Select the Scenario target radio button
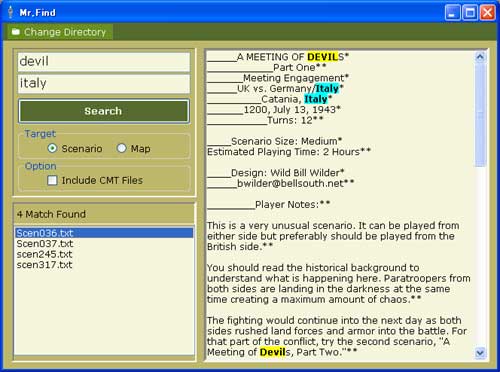 pyautogui.click(x=52, y=148)
